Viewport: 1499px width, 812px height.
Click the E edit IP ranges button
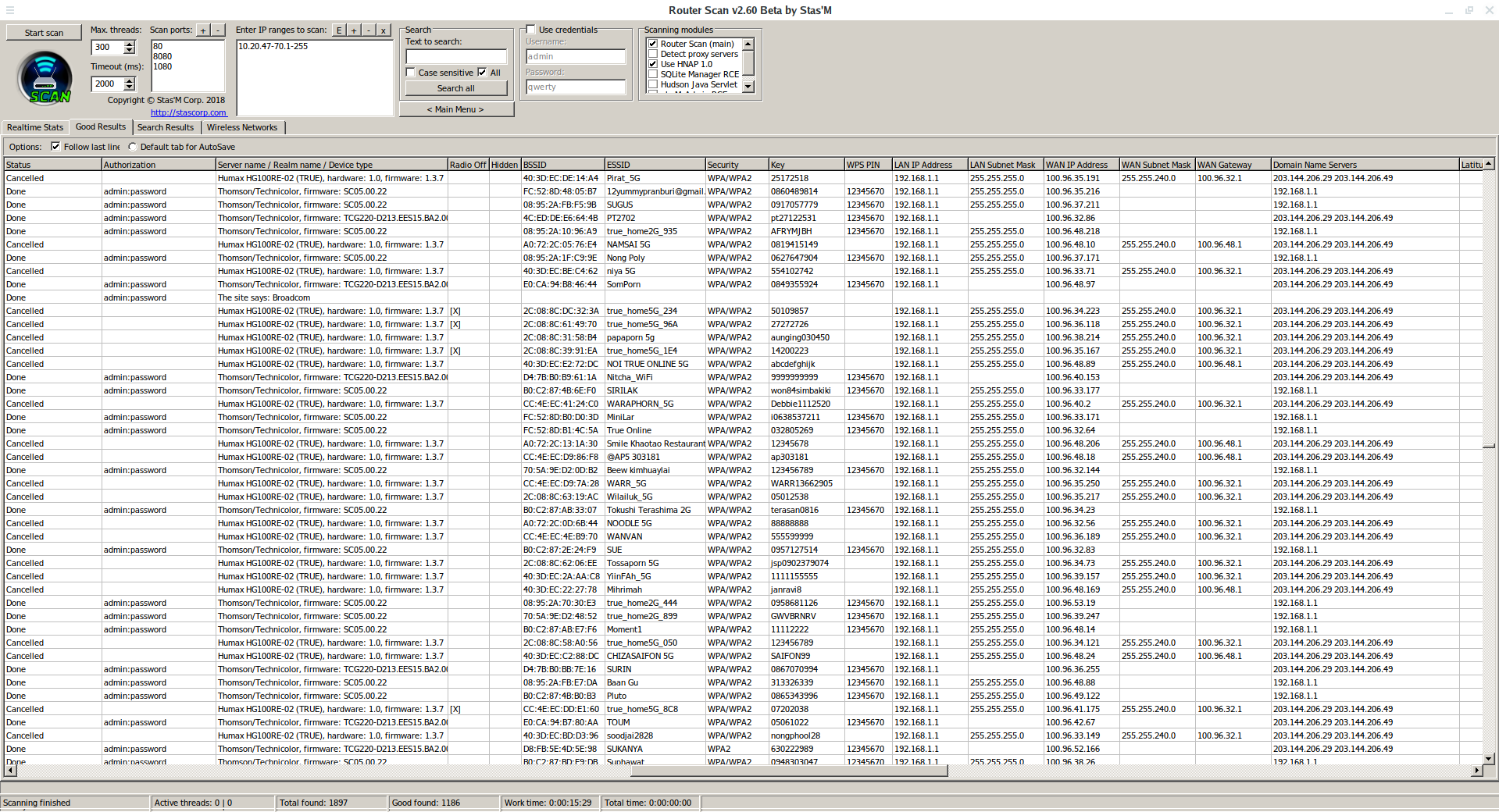point(339,30)
